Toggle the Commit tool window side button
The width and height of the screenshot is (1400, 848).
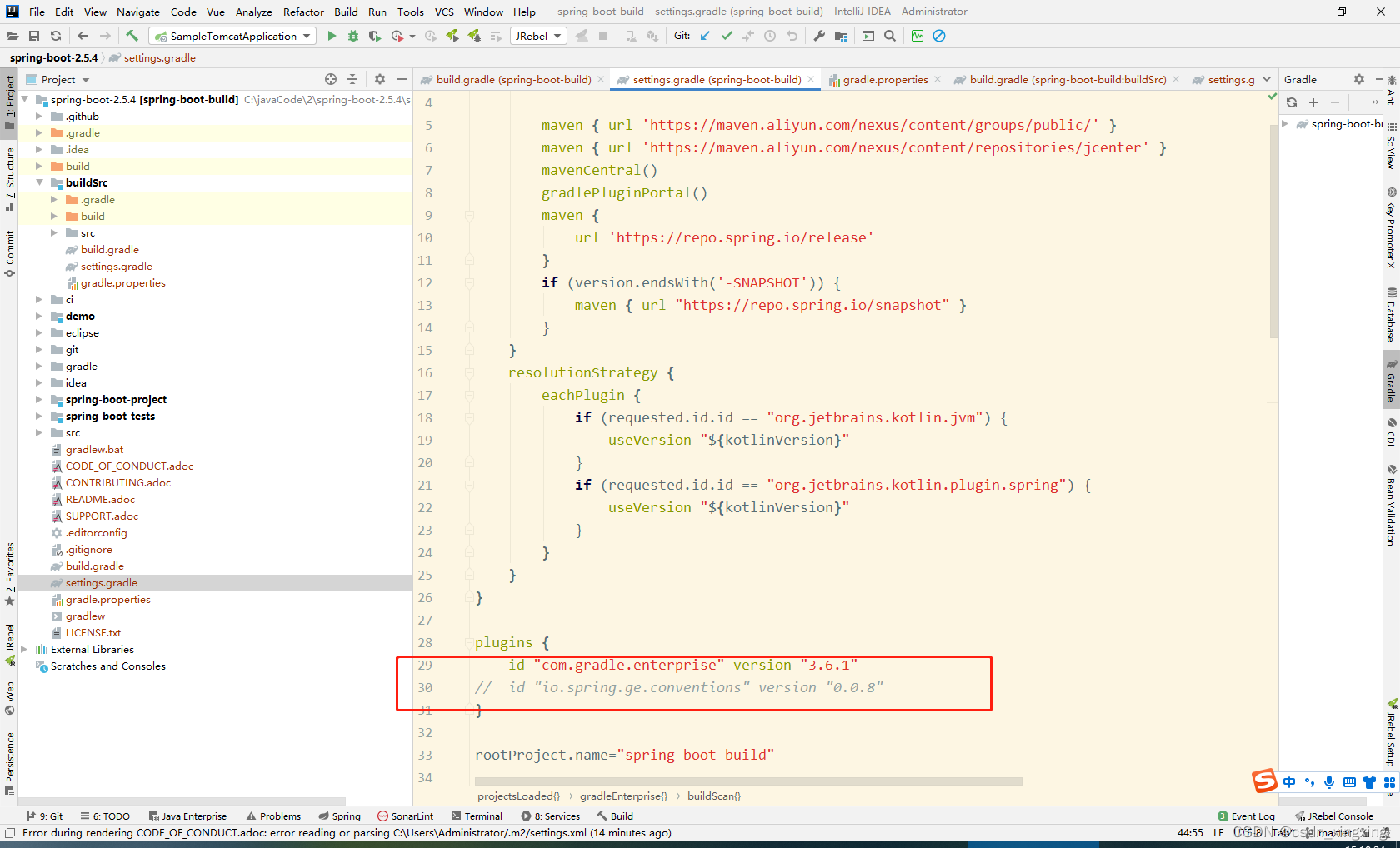(x=9, y=253)
